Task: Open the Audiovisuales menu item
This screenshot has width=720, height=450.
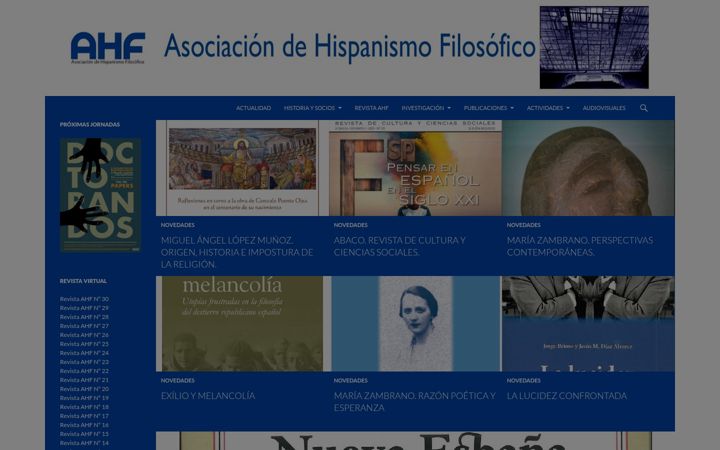Action: (604, 108)
